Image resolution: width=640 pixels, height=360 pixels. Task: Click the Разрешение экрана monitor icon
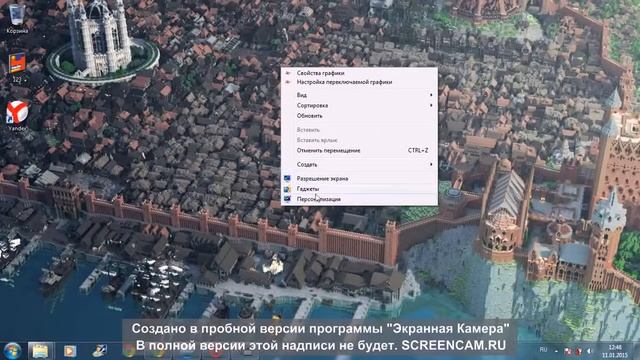coord(288,178)
